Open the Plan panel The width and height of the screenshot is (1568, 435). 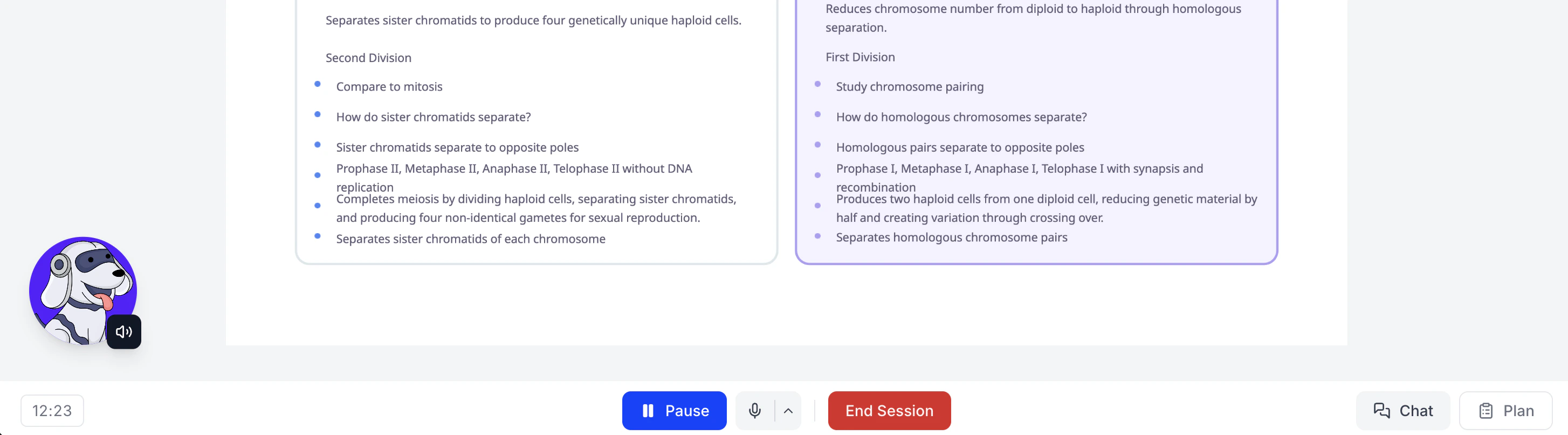tap(1505, 411)
